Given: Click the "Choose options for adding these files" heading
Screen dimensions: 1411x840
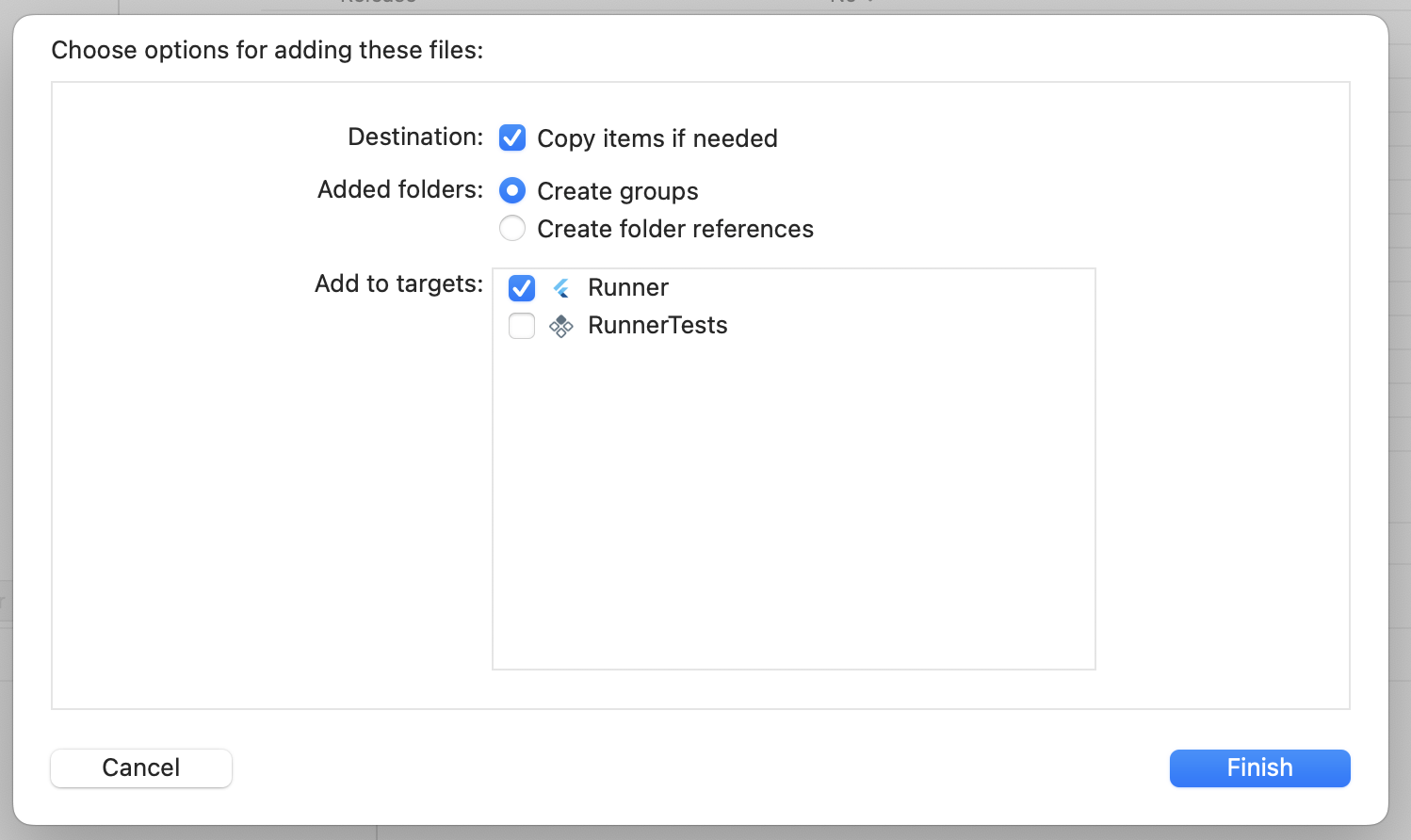Looking at the screenshot, I should 268,50.
